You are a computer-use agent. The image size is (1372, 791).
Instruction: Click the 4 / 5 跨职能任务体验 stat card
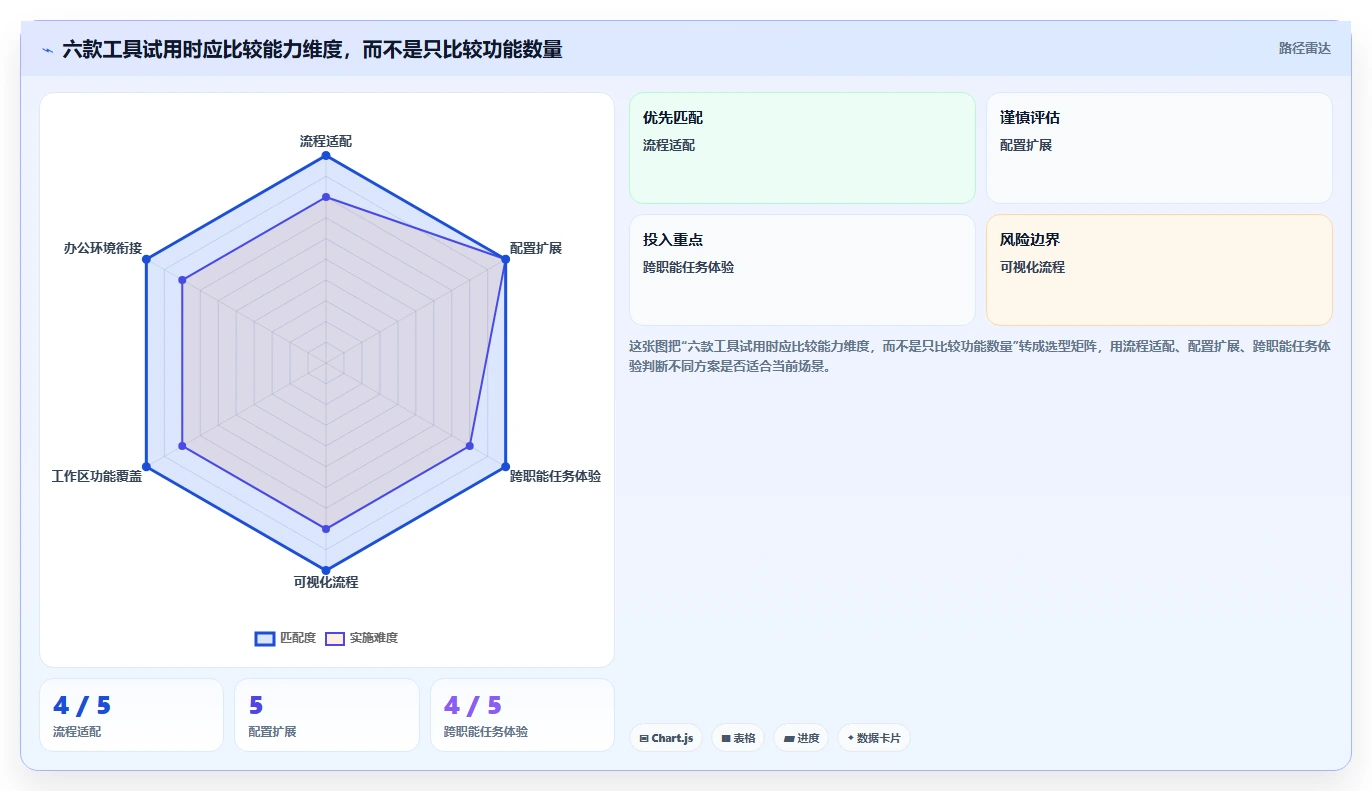pyautogui.click(x=522, y=715)
